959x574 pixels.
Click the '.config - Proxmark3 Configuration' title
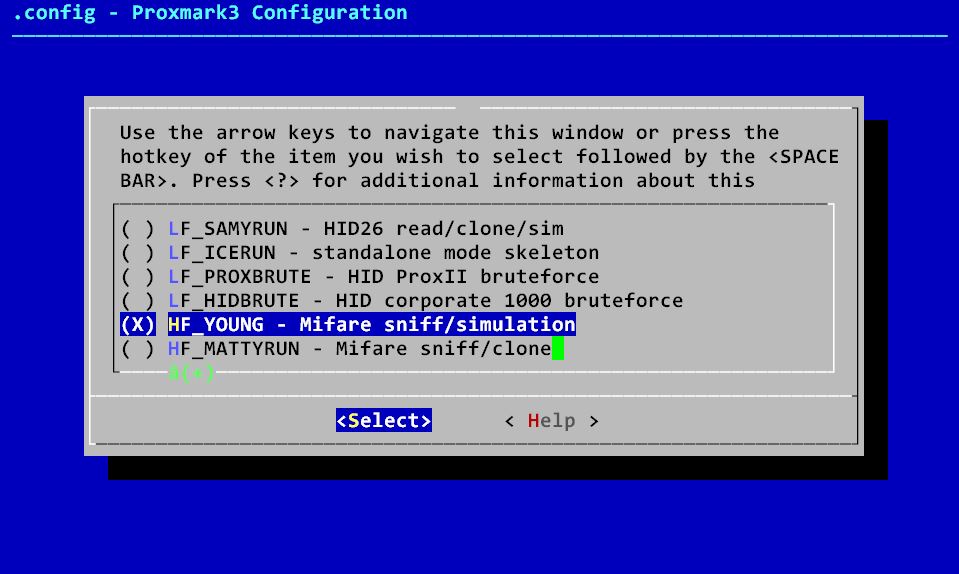210,12
